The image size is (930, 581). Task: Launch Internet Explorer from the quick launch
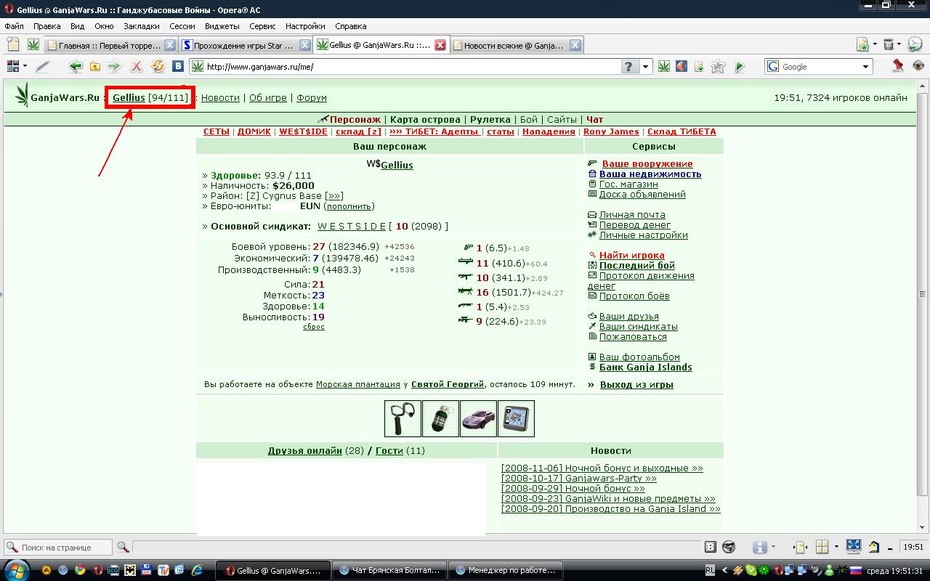tap(197, 570)
